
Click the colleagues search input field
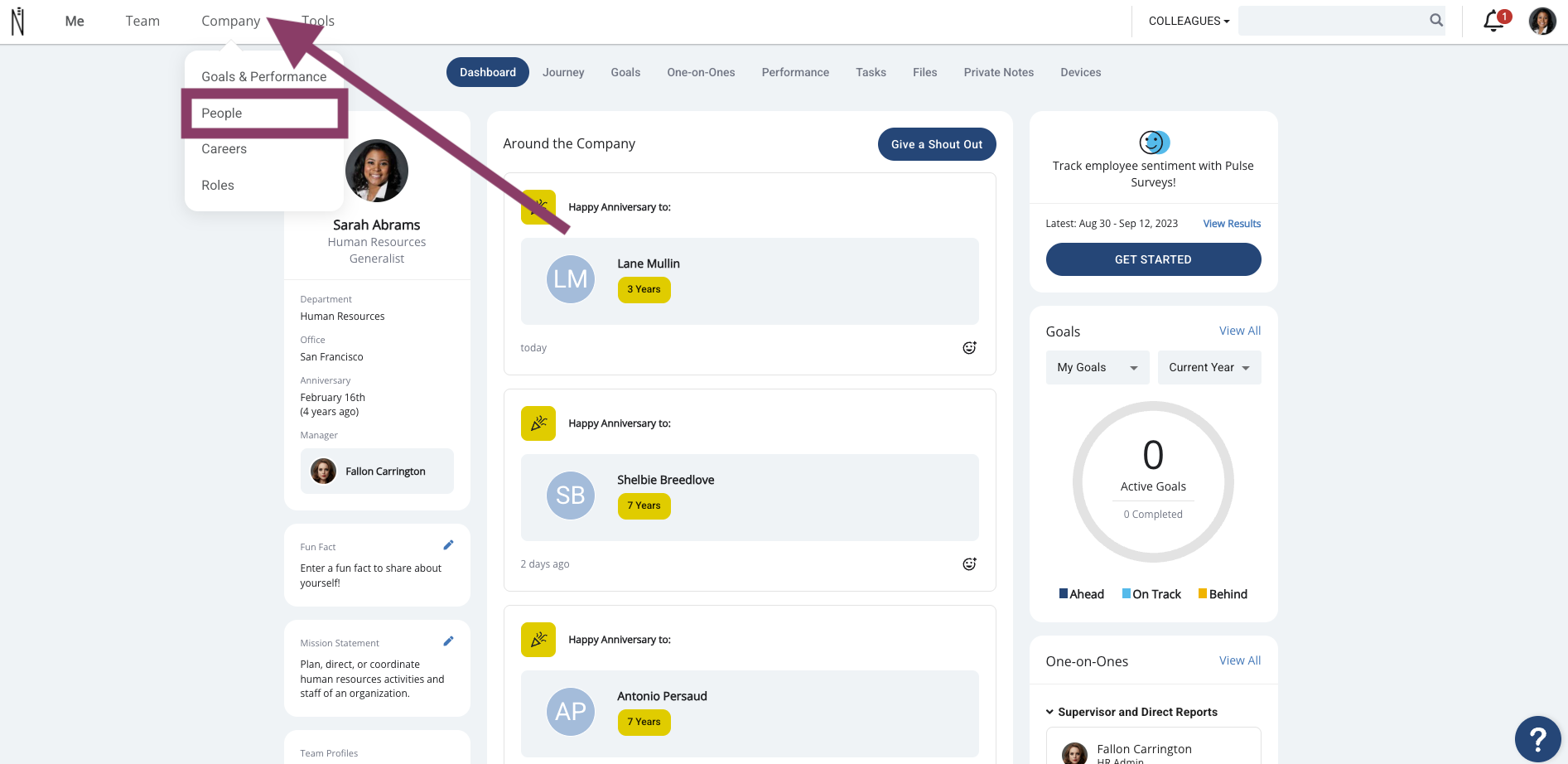tap(1332, 21)
